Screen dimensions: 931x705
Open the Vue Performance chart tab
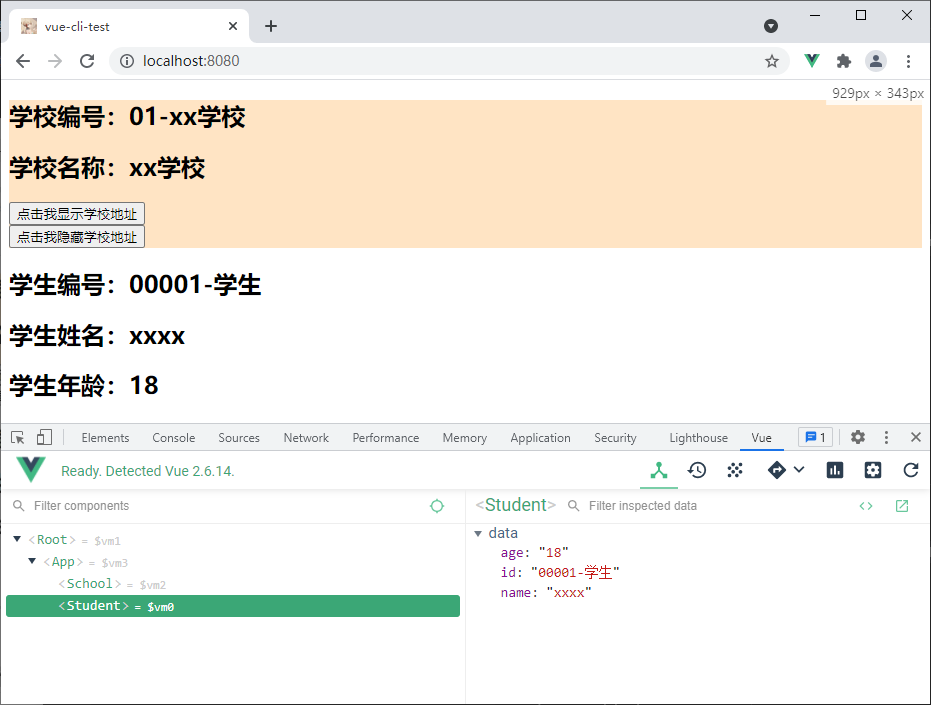(835, 470)
